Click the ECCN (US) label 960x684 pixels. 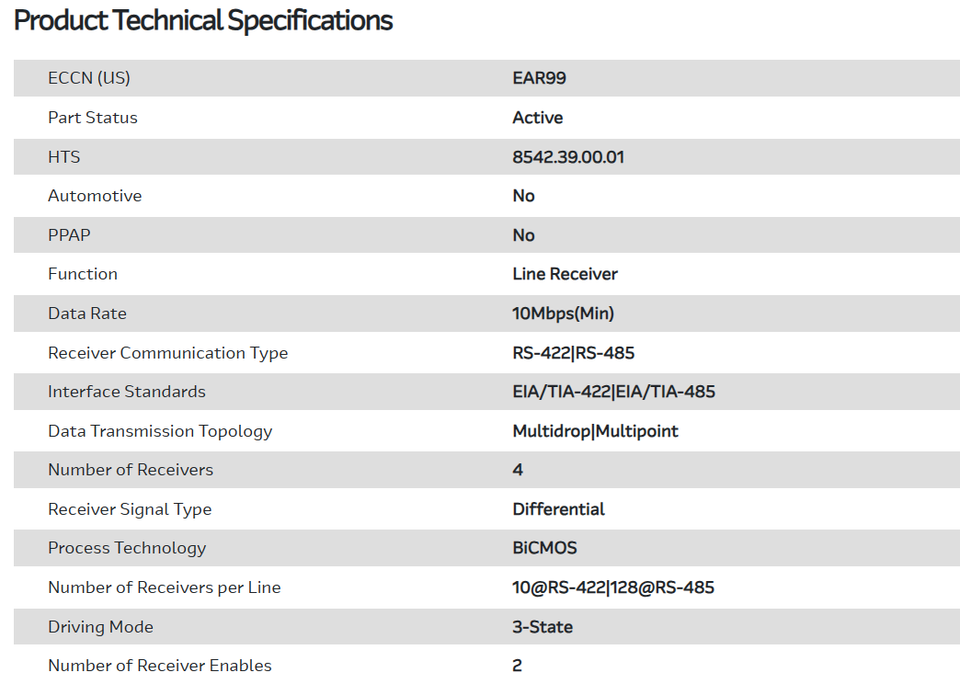point(89,78)
